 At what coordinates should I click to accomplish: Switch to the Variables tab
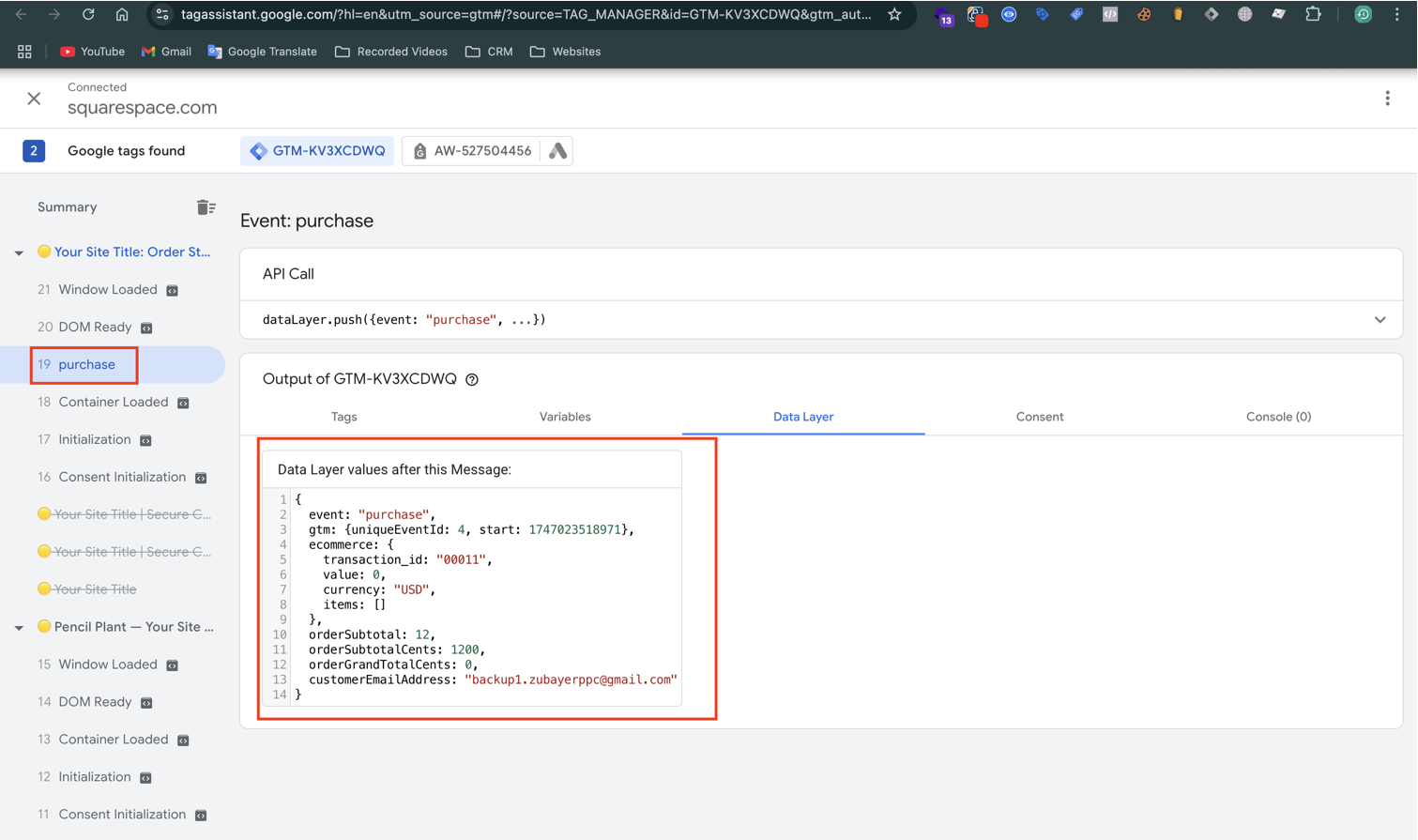565,417
